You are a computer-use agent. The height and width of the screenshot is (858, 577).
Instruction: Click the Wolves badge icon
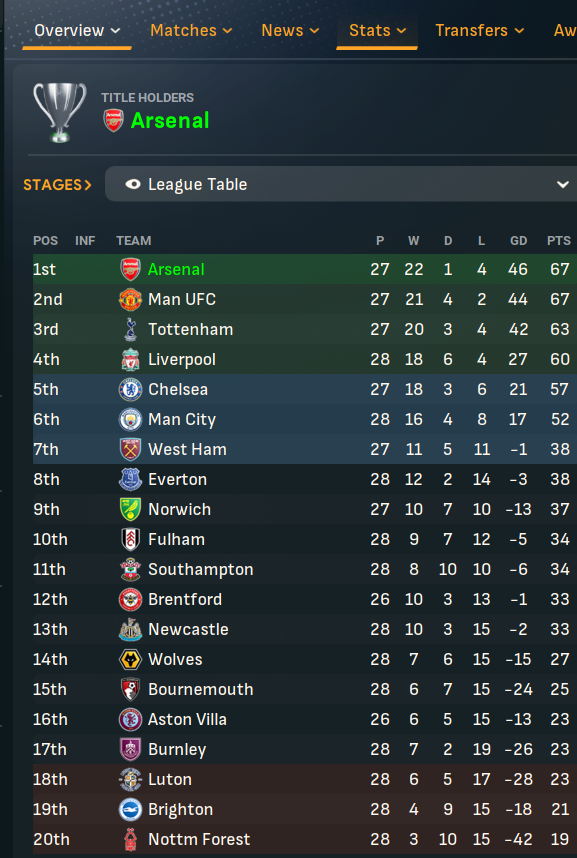pos(130,659)
